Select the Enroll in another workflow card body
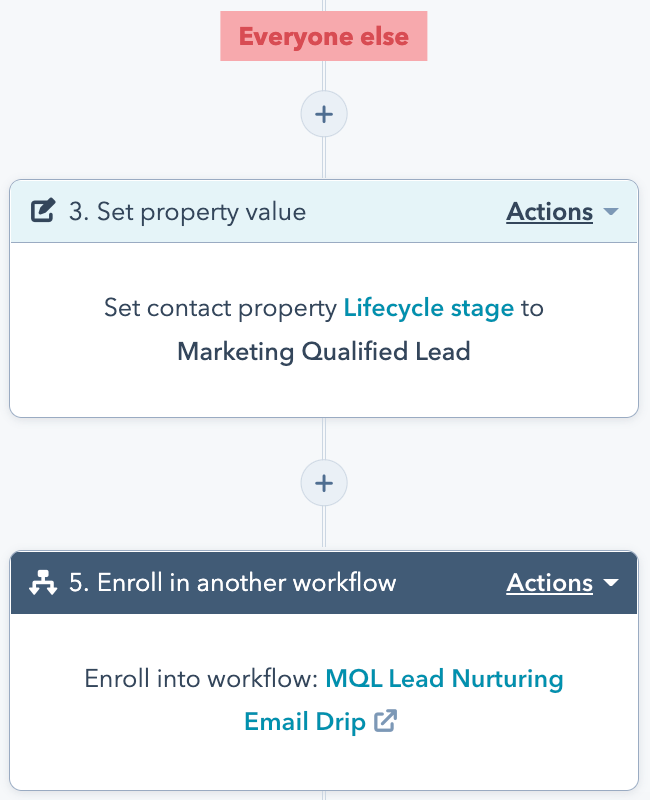The width and height of the screenshot is (650, 800). coord(324,760)
